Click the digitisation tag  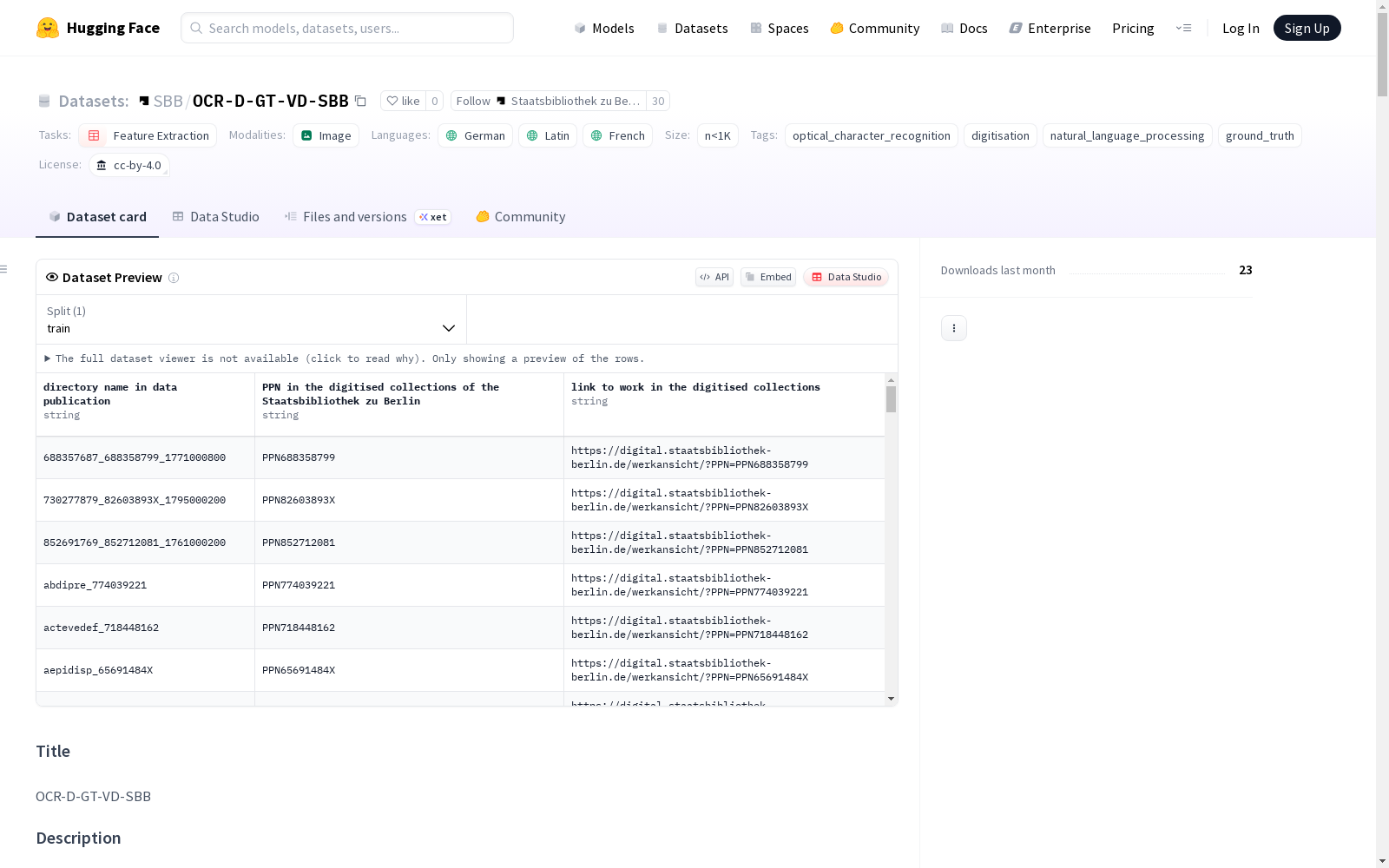(1000, 135)
